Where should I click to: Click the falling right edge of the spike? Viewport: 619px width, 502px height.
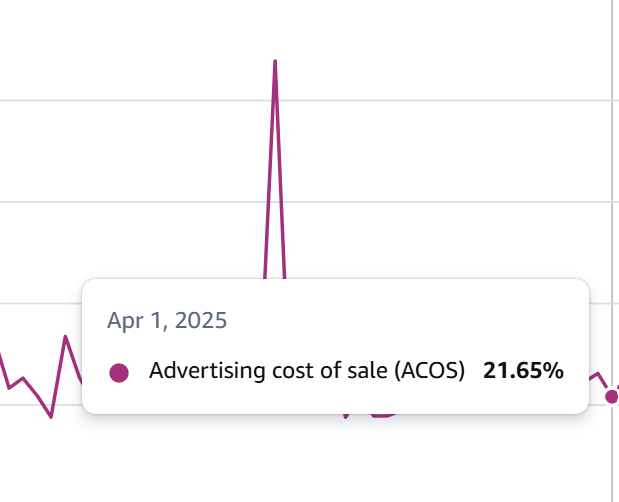(x=280, y=170)
